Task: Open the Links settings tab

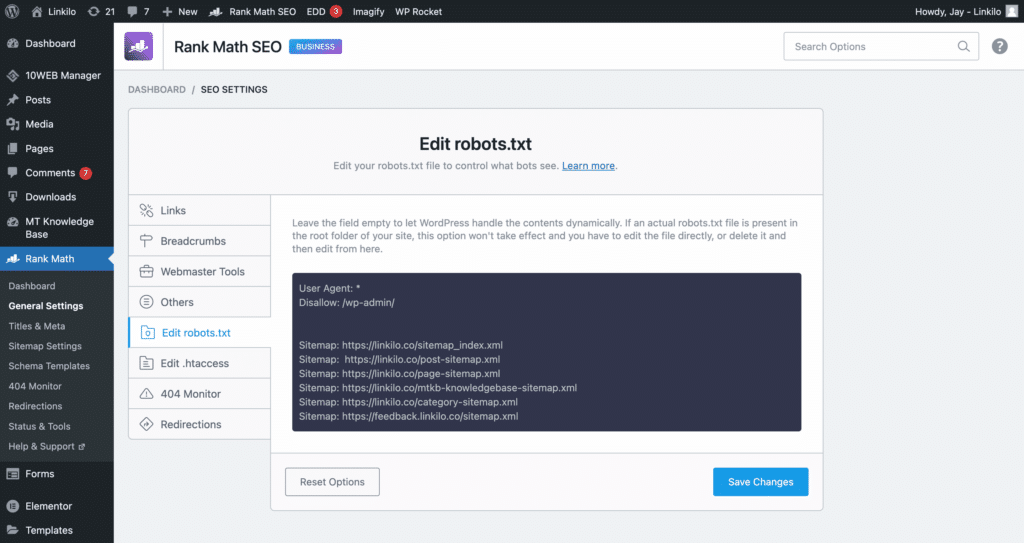Action: (200, 210)
